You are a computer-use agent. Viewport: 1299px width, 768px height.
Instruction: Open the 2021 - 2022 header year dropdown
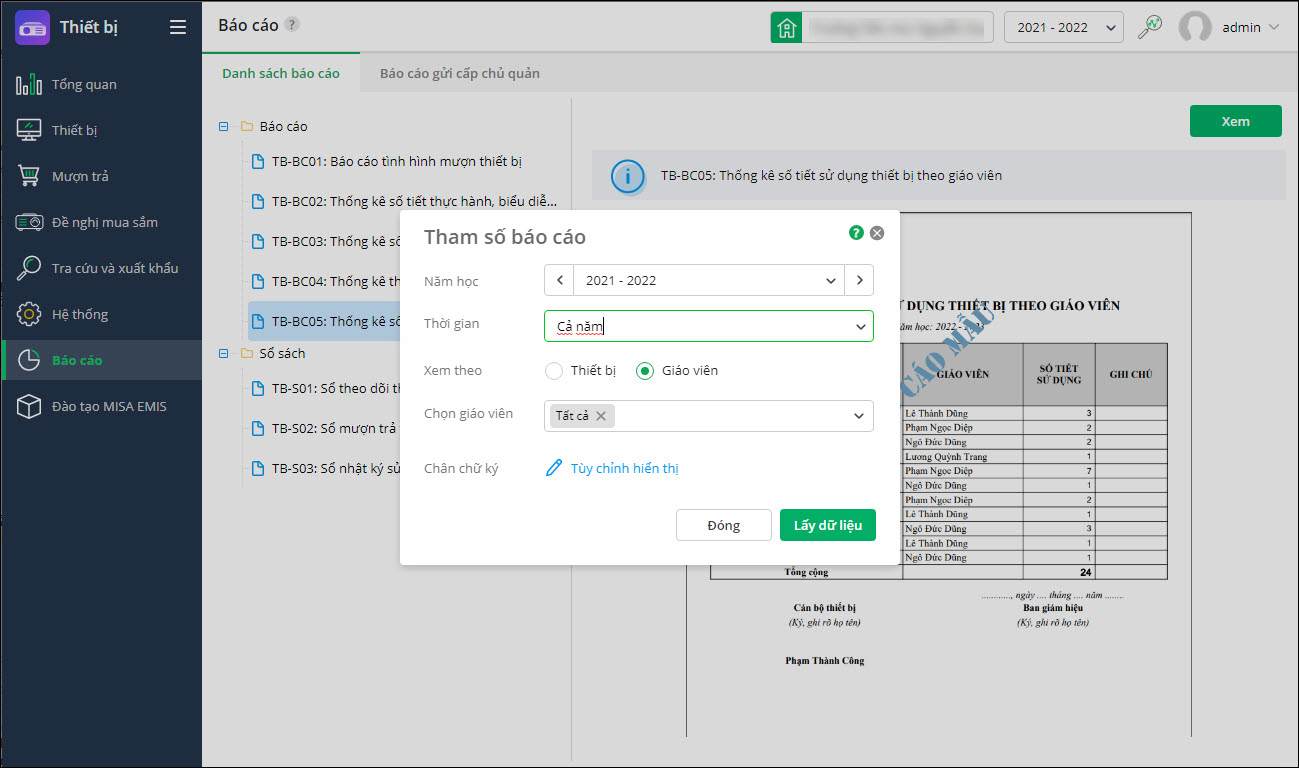(1064, 27)
